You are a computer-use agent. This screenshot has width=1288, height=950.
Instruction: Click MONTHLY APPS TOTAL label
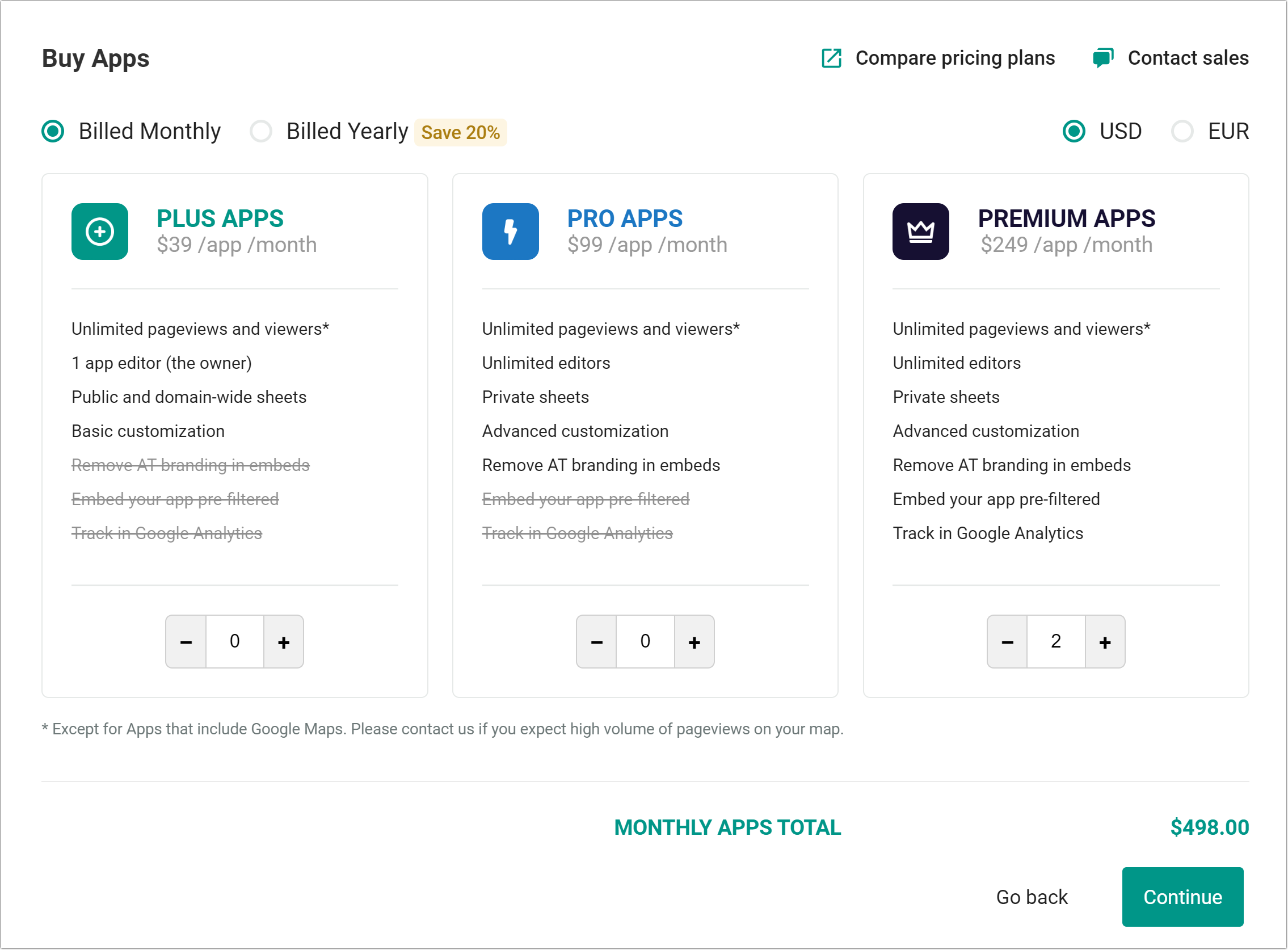coord(728,827)
